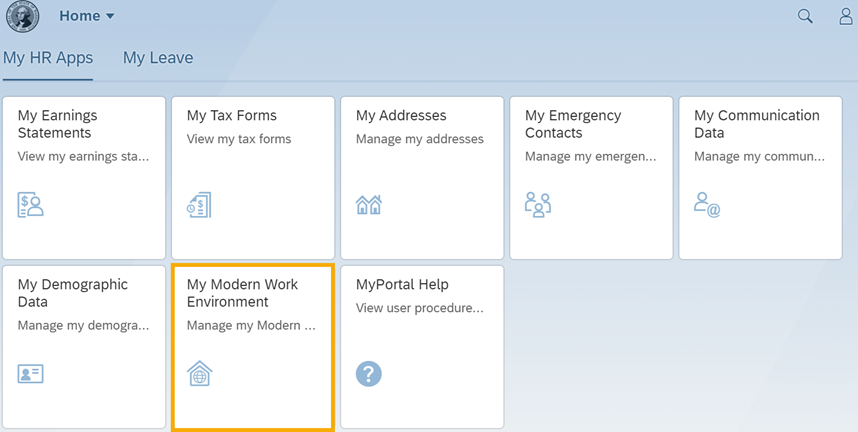Switch to the My Leave tab
Image resolution: width=858 pixels, height=432 pixels.
coord(158,58)
